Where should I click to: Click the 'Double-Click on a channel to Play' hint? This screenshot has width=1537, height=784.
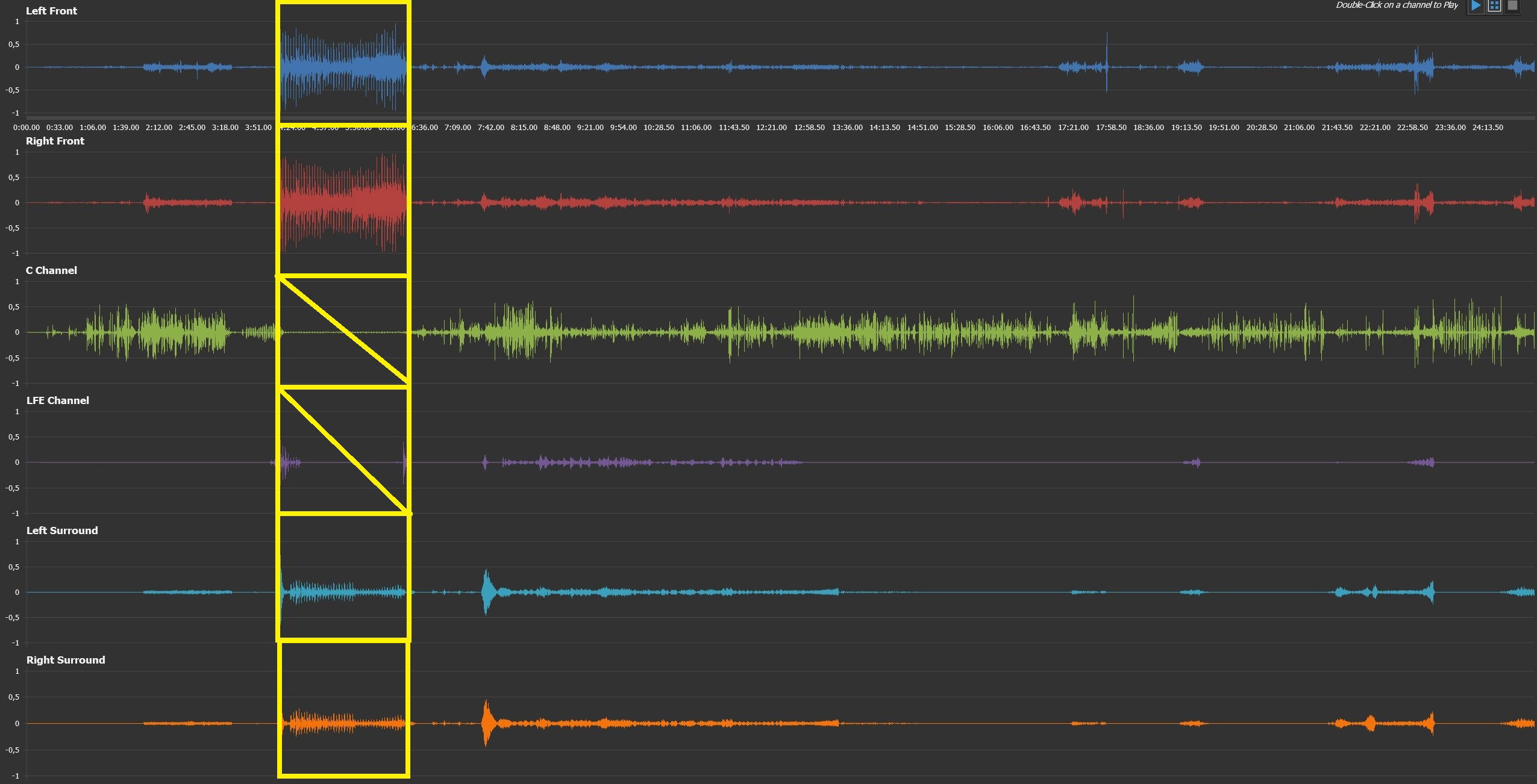[x=1397, y=5]
